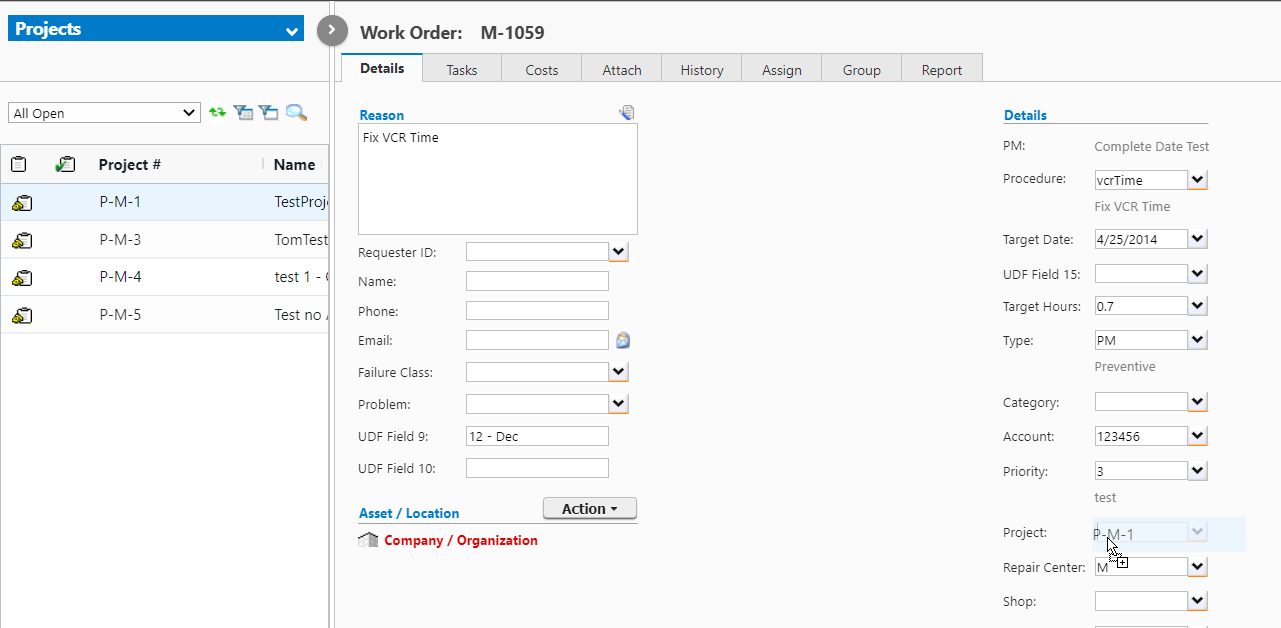Click the project icon in row P-M-5
This screenshot has width=1281, height=628.
22,316
